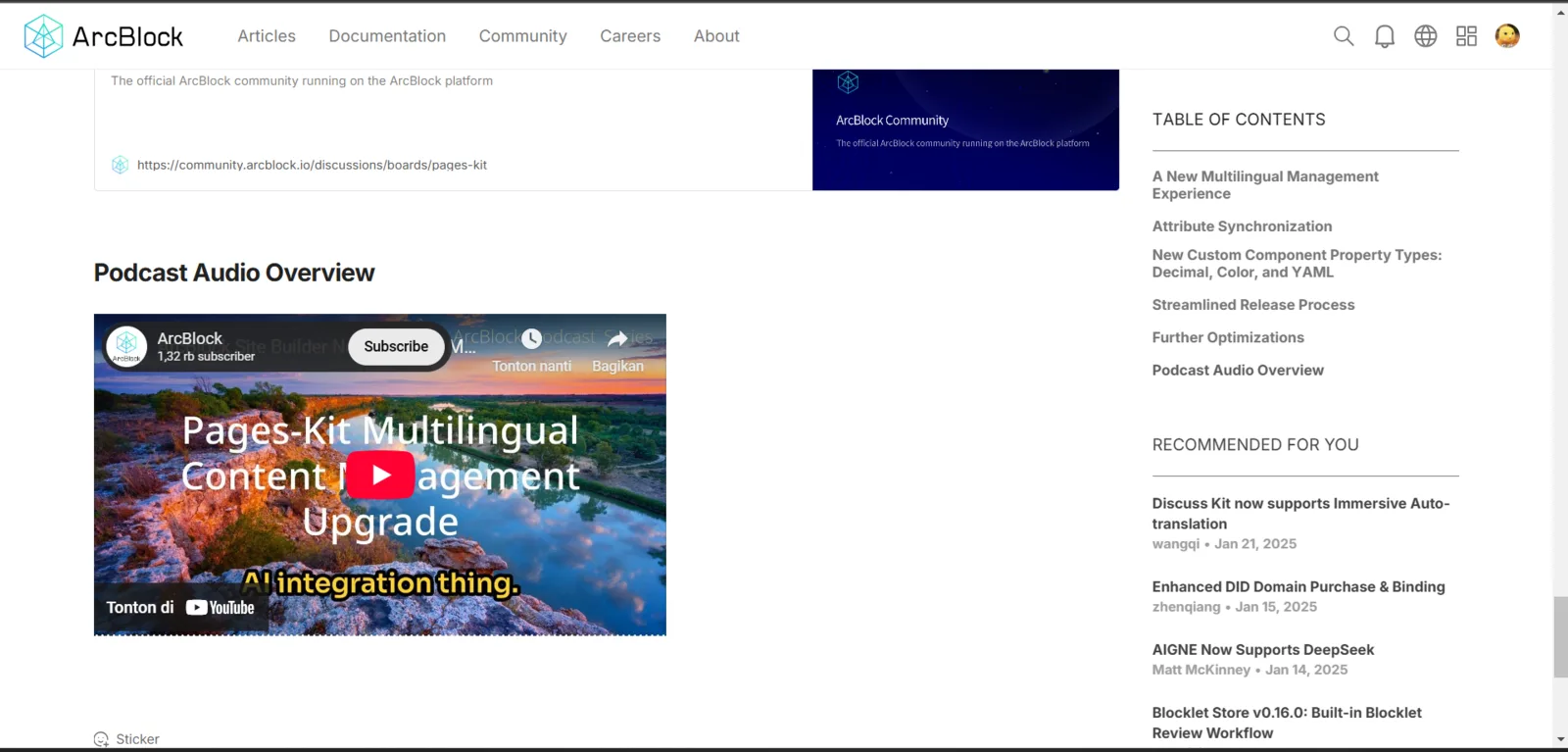Screen dimensions: 1568x752
Task: Click the ArcBlock logo in header
Action: click(x=103, y=36)
